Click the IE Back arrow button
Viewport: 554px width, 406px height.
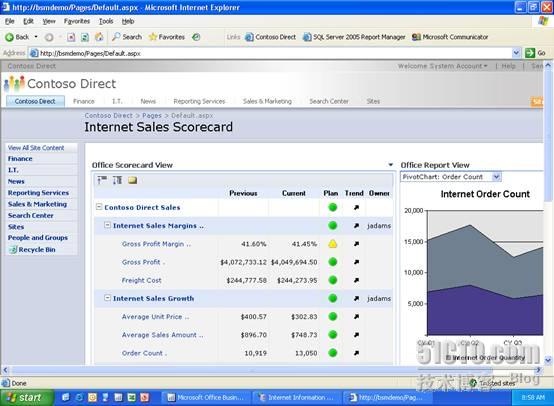click(17, 37)
